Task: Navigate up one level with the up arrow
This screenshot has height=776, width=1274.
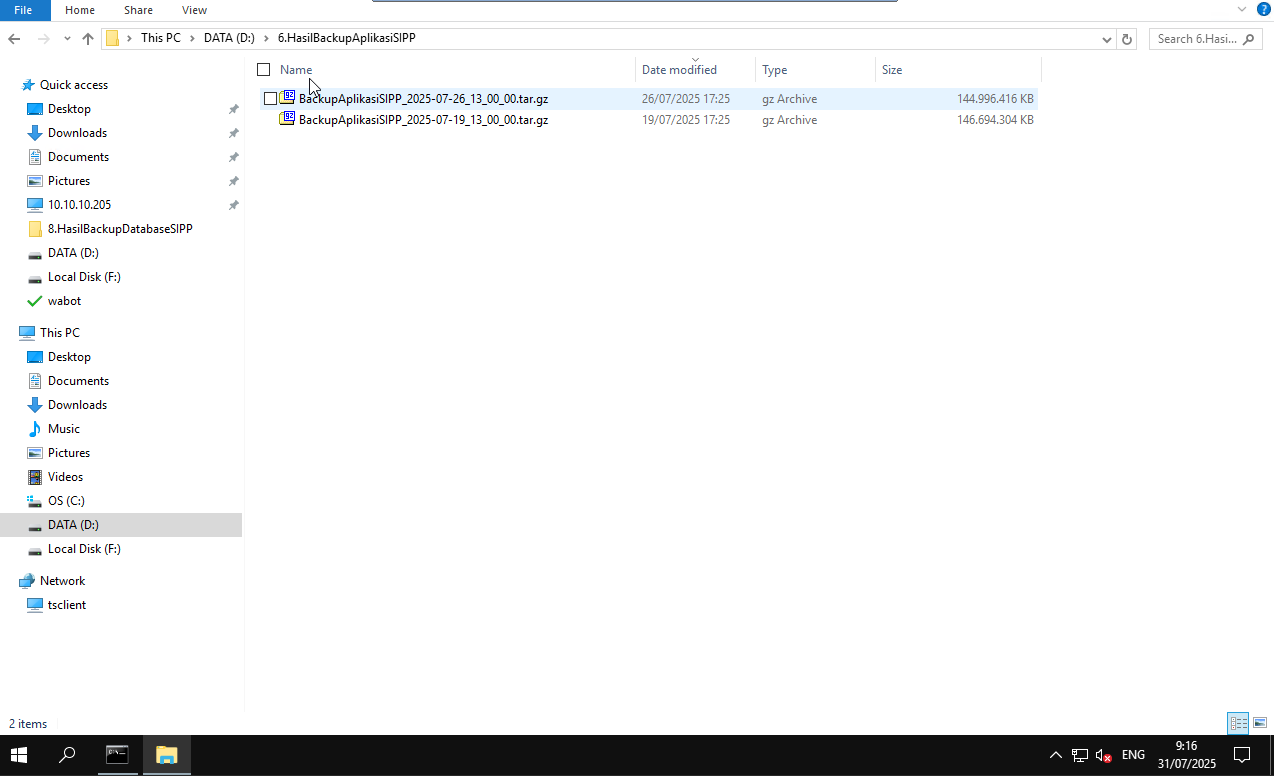Action: [87, 38]
